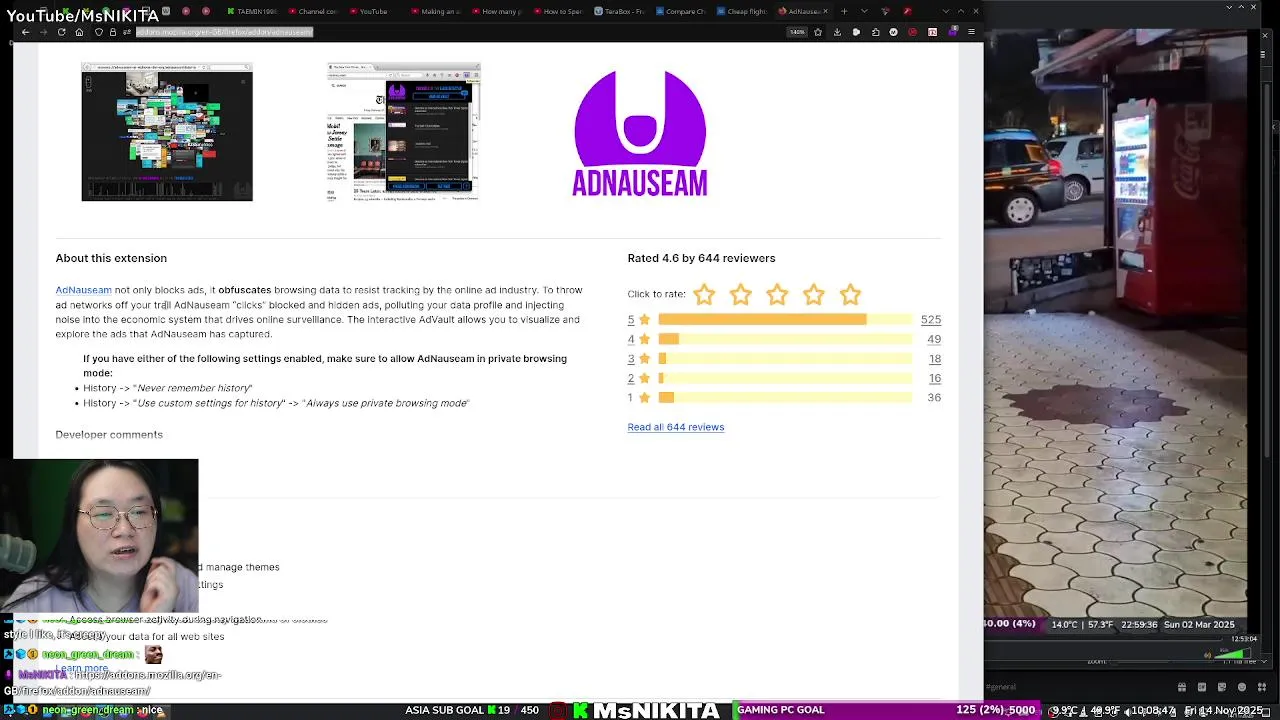The image size is (1280, 720).
Task: Open the 16 two-star reviews count
Action: click(x=935, y=378)
